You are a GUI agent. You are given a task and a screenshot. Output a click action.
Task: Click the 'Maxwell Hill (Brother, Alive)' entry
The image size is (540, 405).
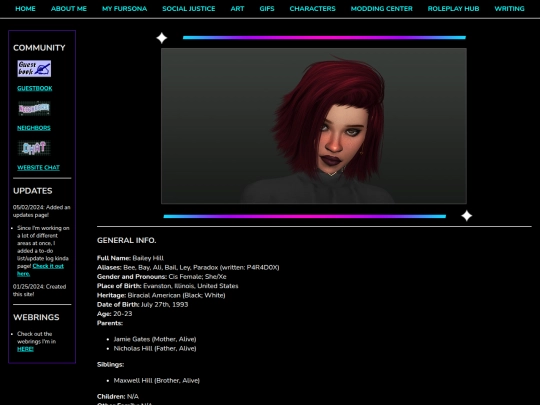click(x=157, y=381)
